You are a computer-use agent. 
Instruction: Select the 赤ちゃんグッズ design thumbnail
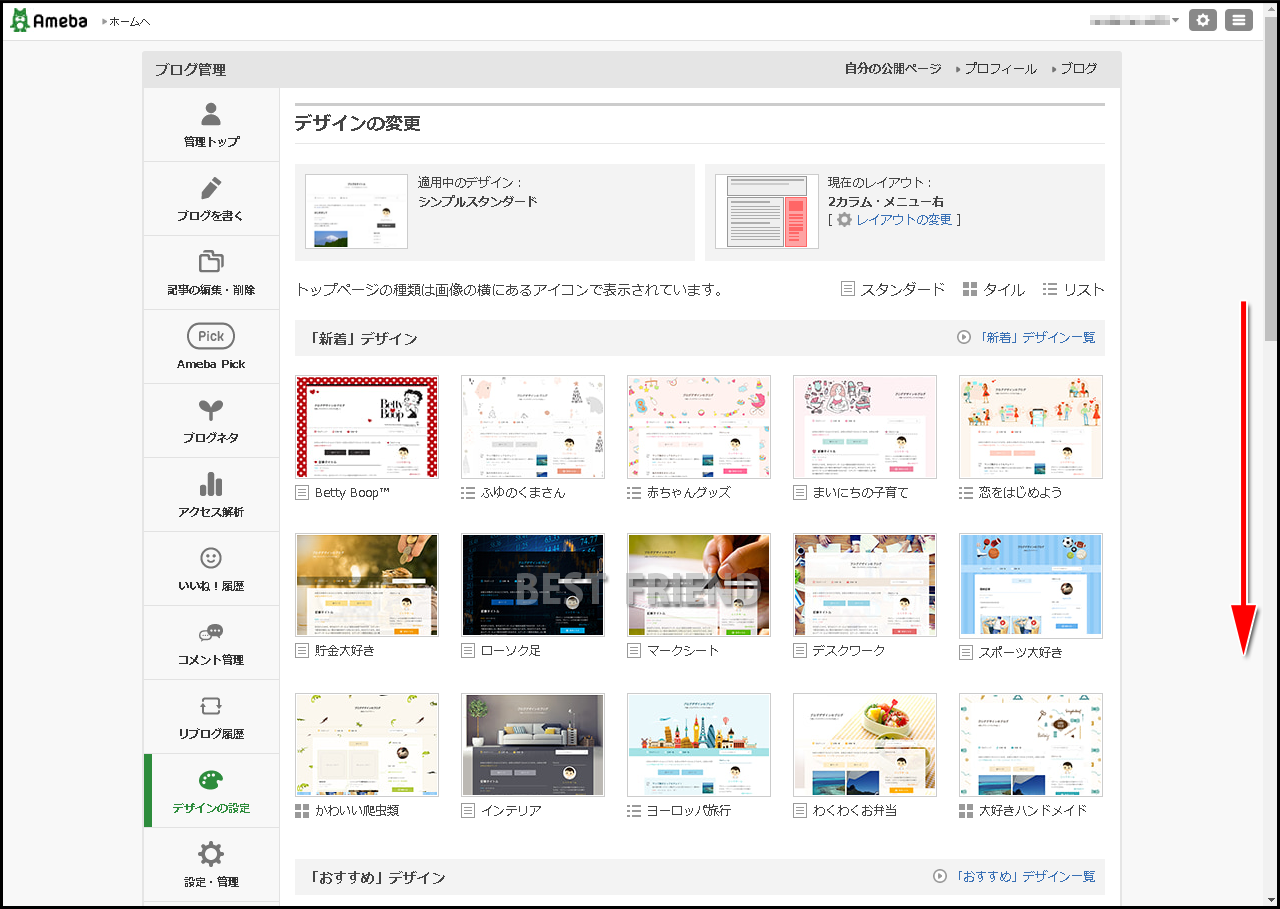click(x=699, y=427)
